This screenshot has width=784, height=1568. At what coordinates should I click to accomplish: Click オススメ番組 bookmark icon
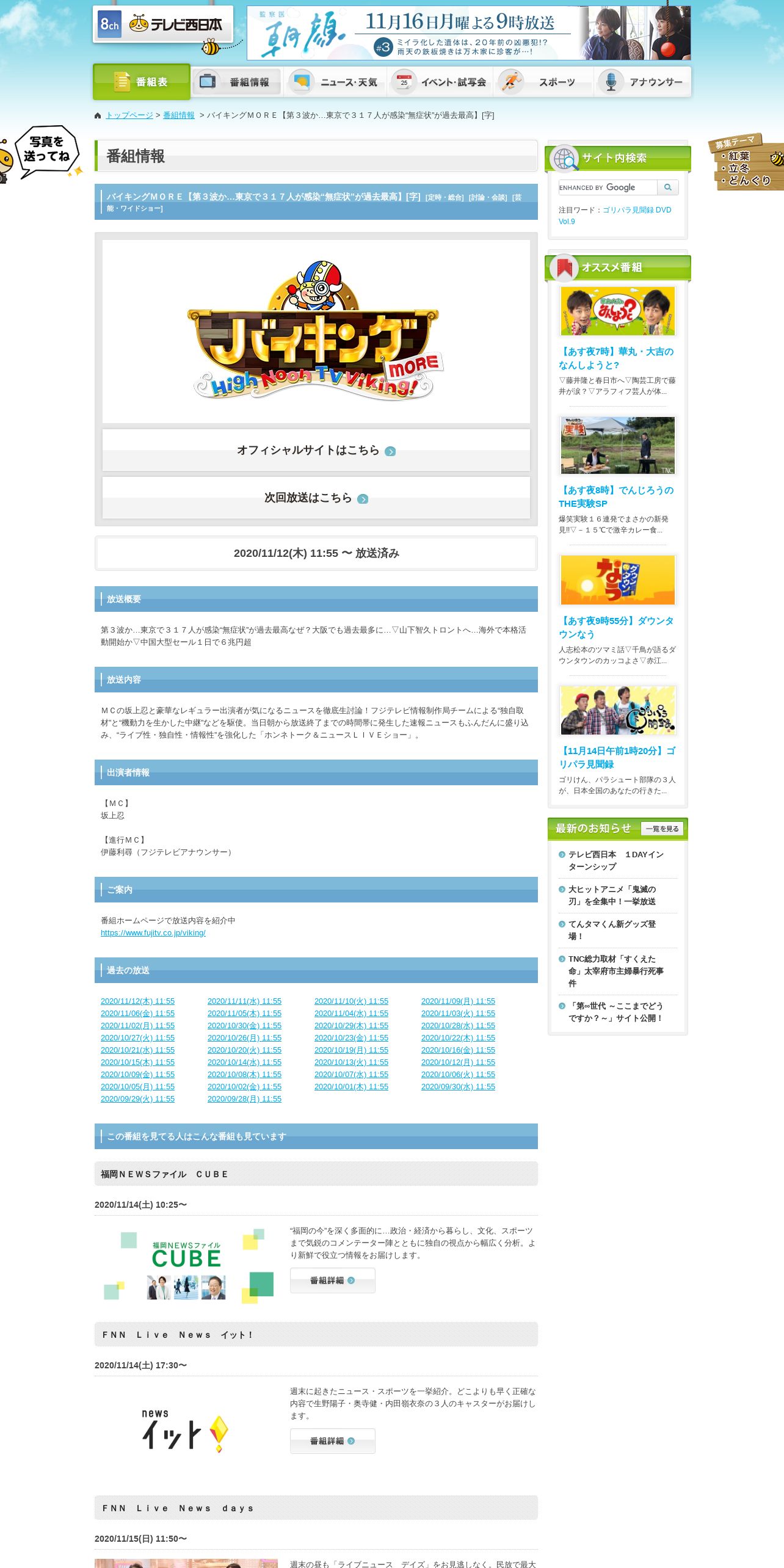564,267
